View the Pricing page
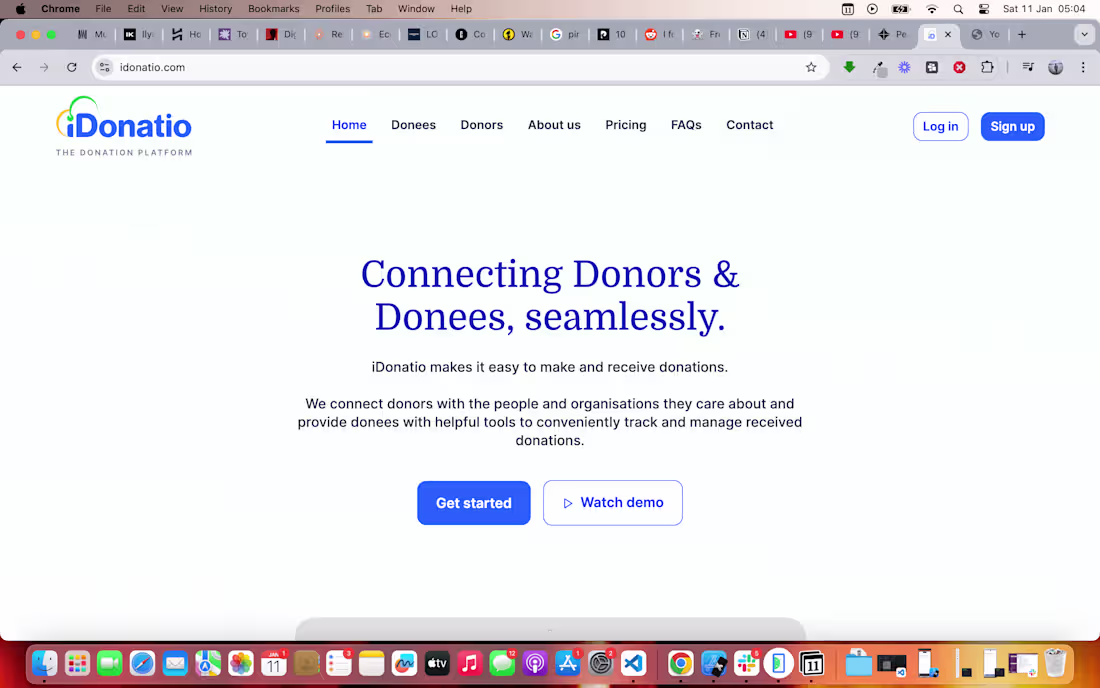 (x=626, y=125)
